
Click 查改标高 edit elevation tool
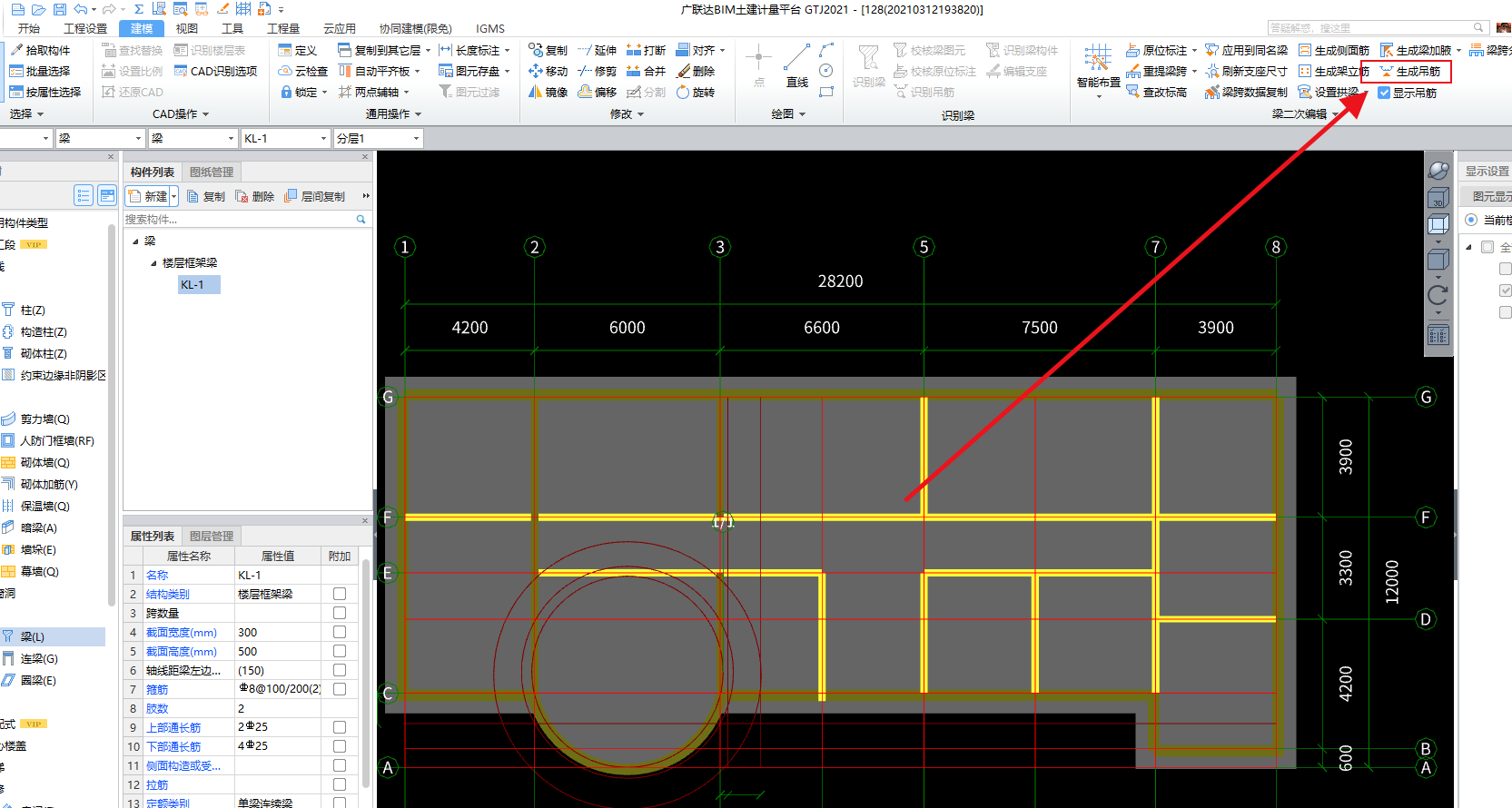point(1157,92)
